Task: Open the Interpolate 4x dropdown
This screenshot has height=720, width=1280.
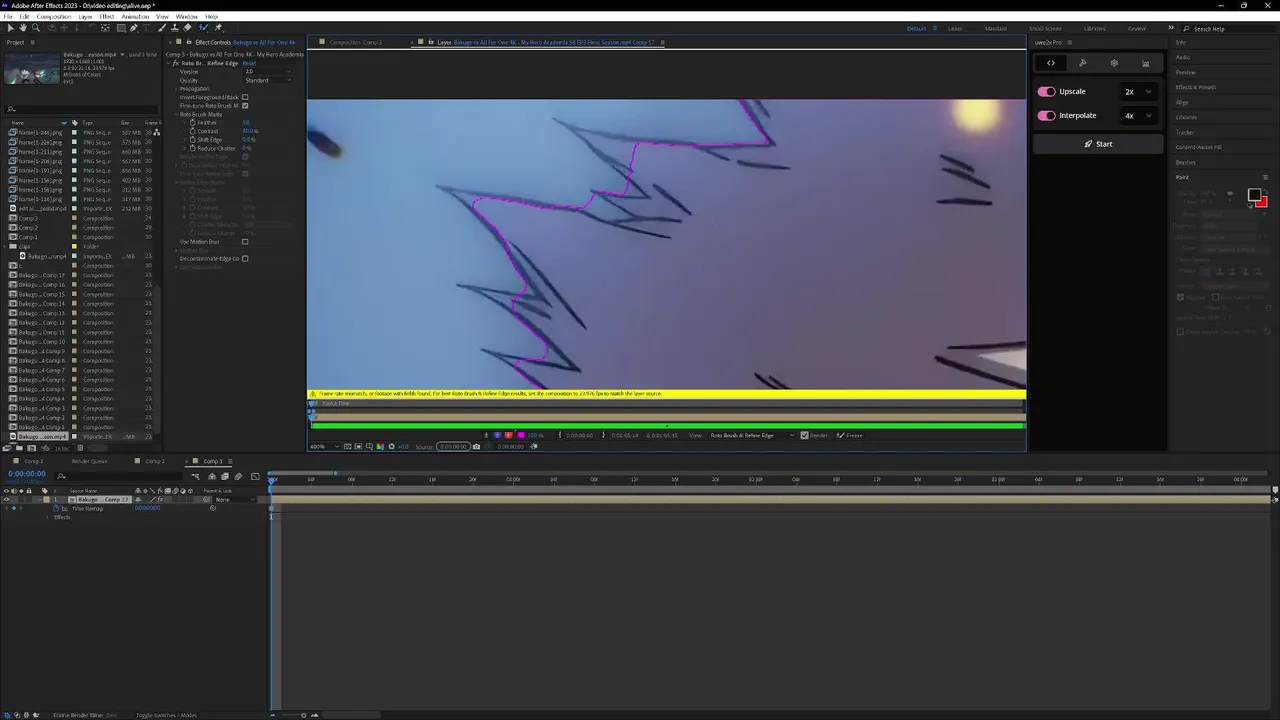Action: click(x=1138, y=115)
